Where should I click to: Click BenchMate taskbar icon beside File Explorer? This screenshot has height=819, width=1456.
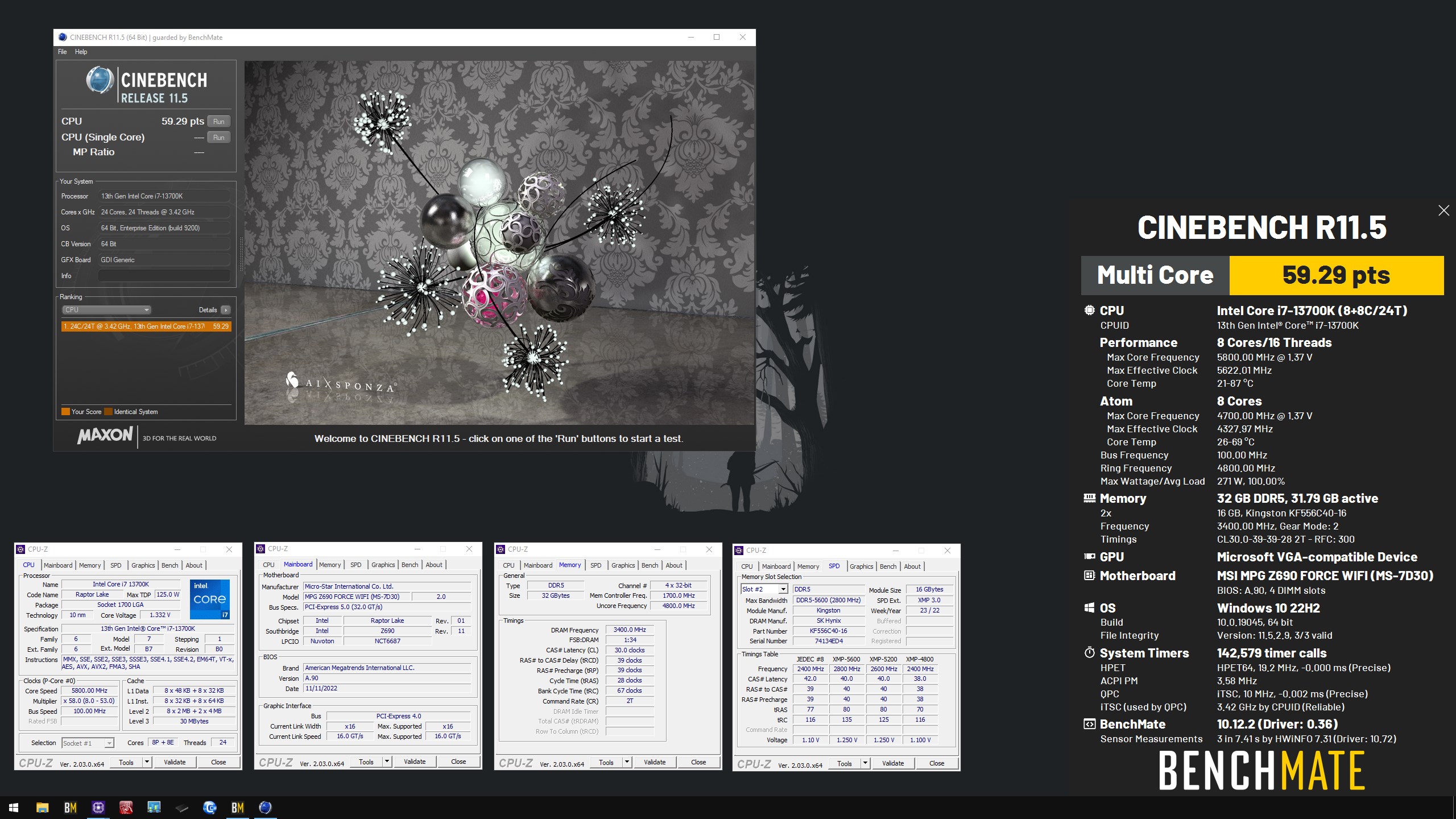[70, 808]
